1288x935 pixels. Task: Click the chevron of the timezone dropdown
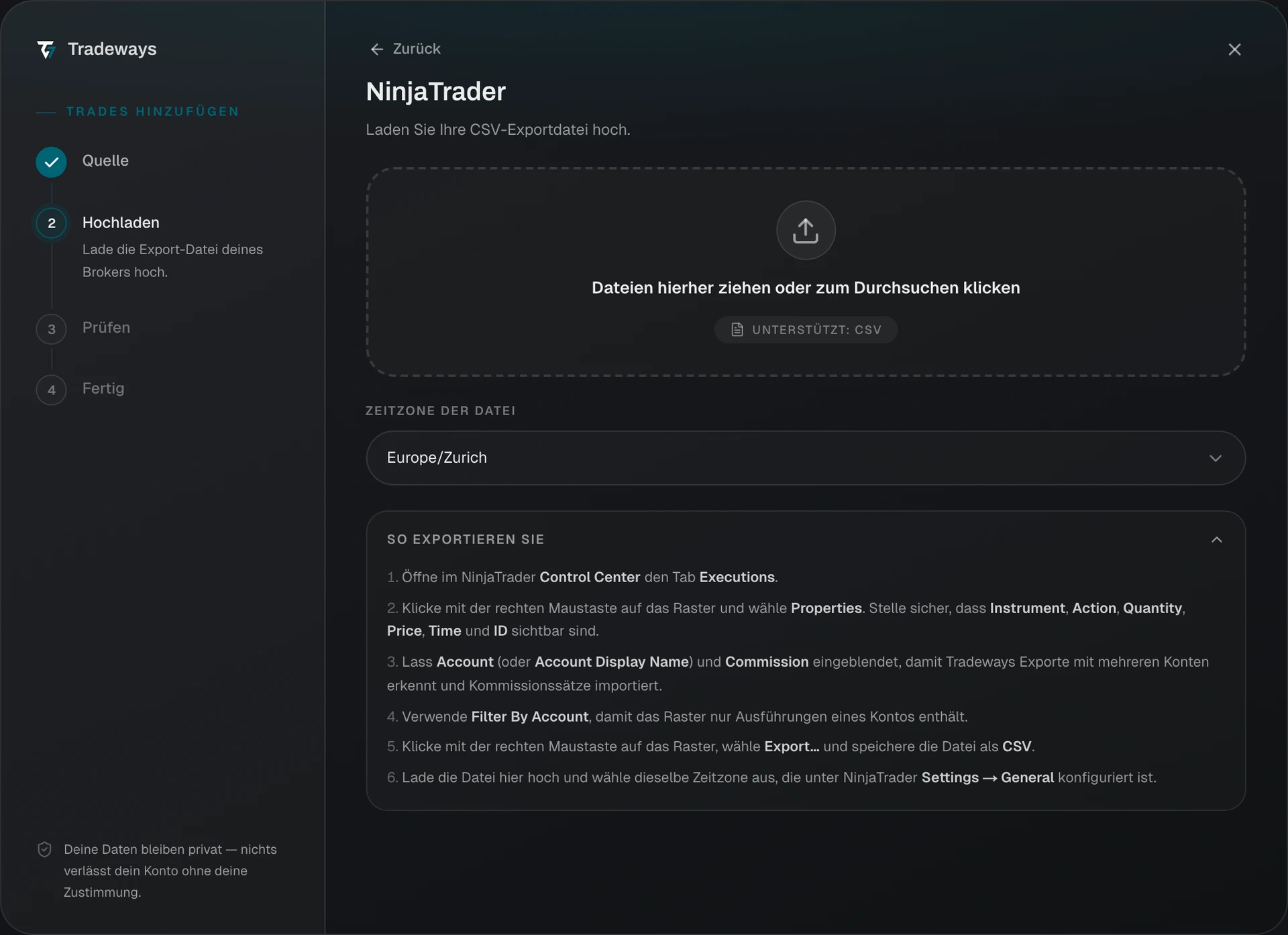(1216, 458)
